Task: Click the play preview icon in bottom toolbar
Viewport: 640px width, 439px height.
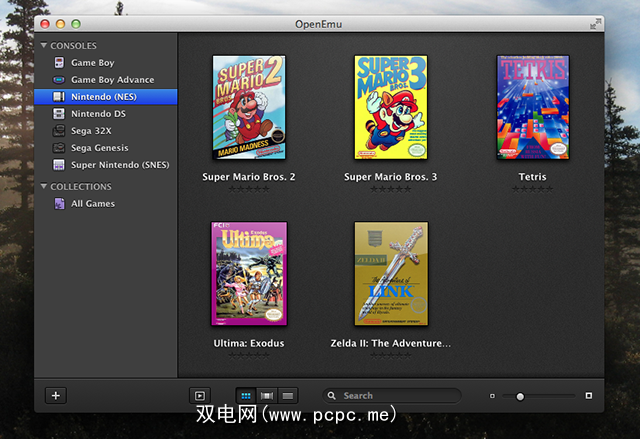Action: tap(200, 396)
